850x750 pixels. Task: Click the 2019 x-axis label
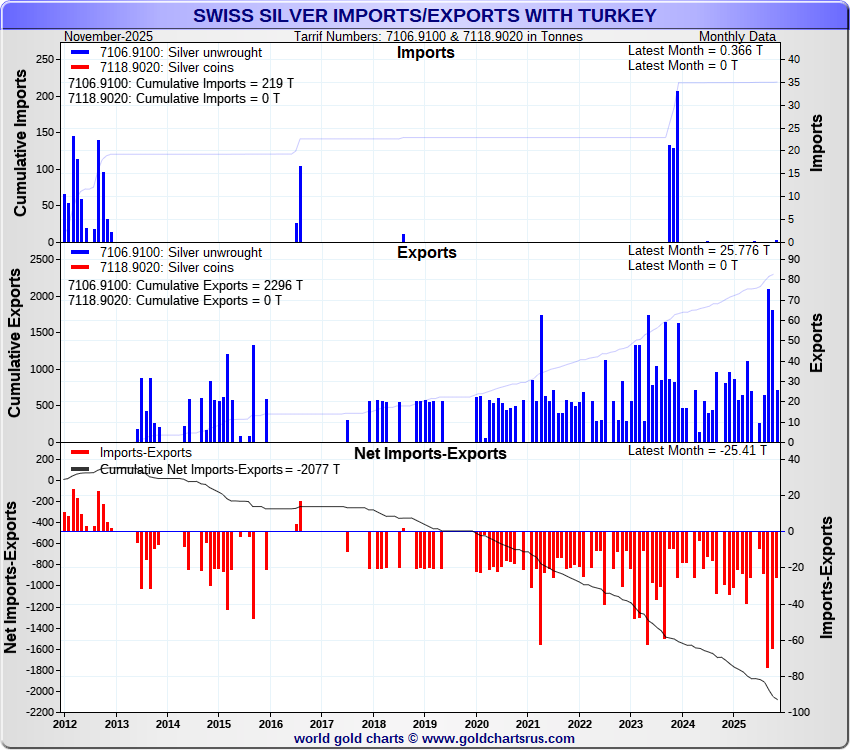click(424, 724)
